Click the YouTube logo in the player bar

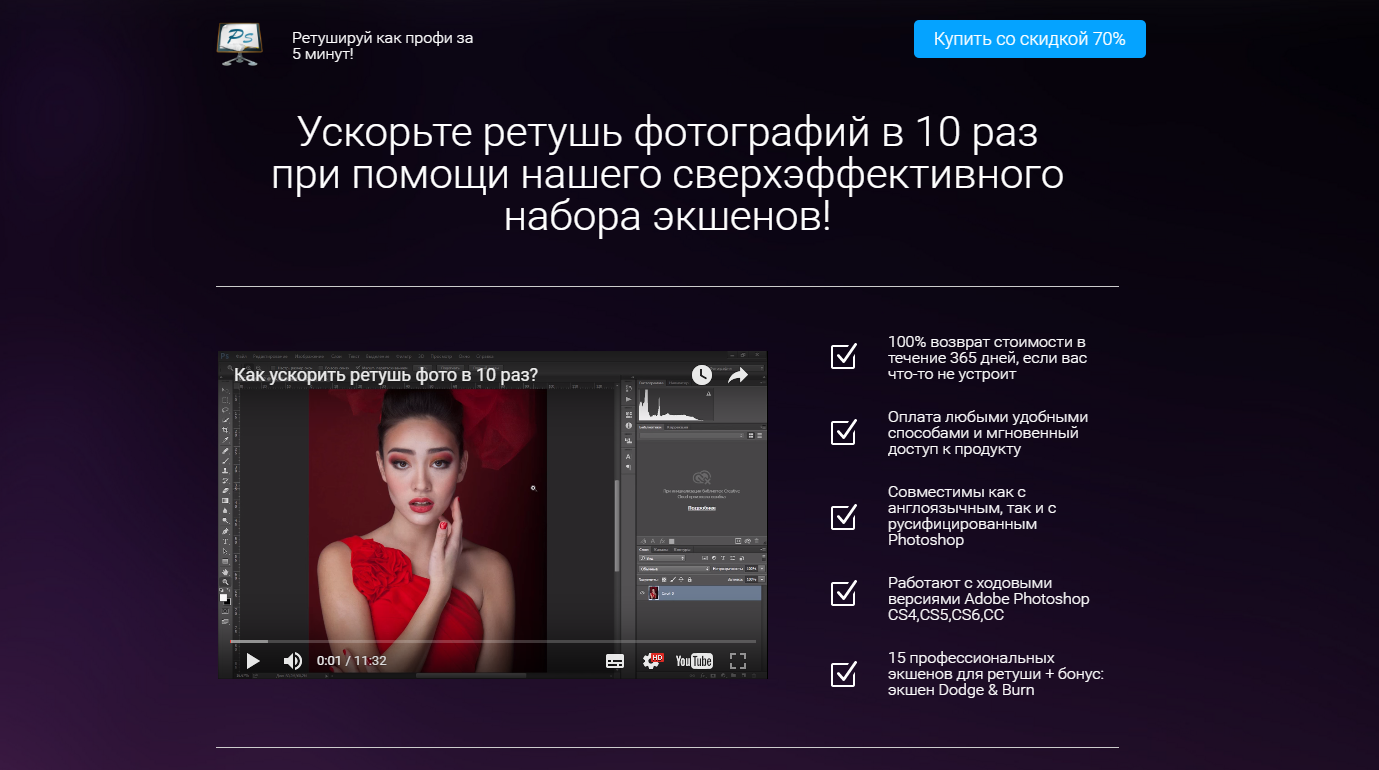coord(694,660)
